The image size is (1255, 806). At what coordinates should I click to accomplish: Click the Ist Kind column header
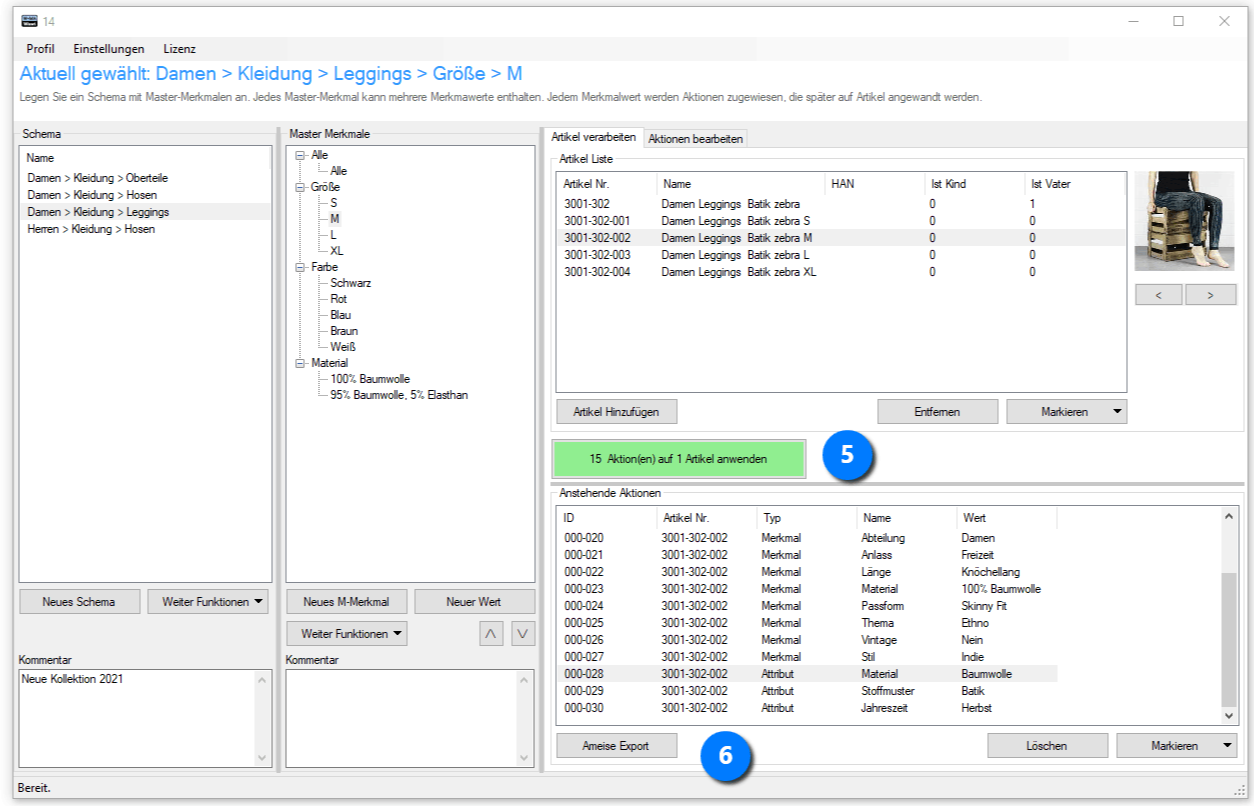[975, 185]
